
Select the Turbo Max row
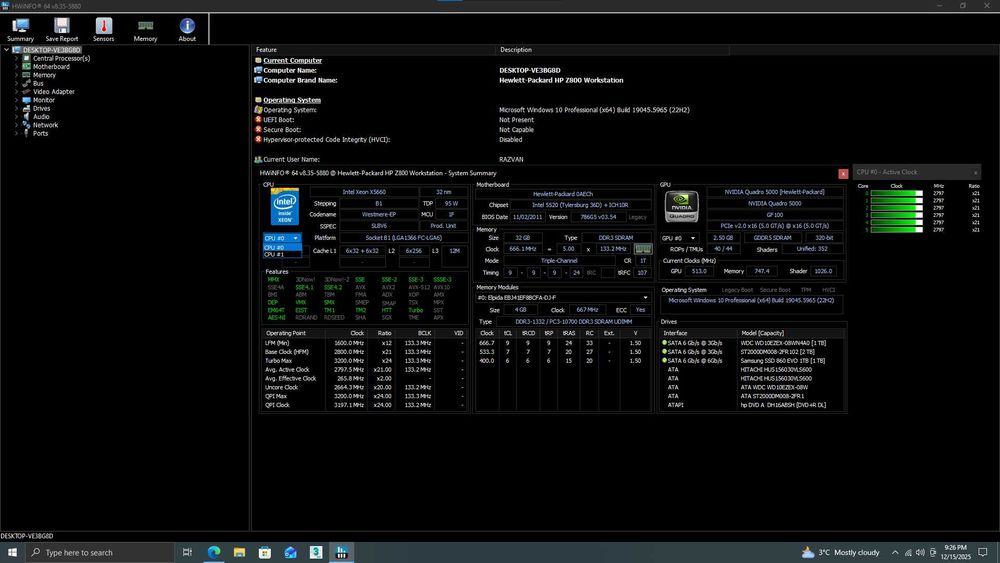(x=364, y=361)
